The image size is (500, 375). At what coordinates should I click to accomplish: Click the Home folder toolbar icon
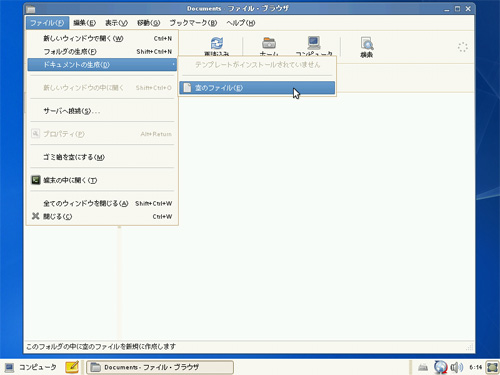click(269, 43)
